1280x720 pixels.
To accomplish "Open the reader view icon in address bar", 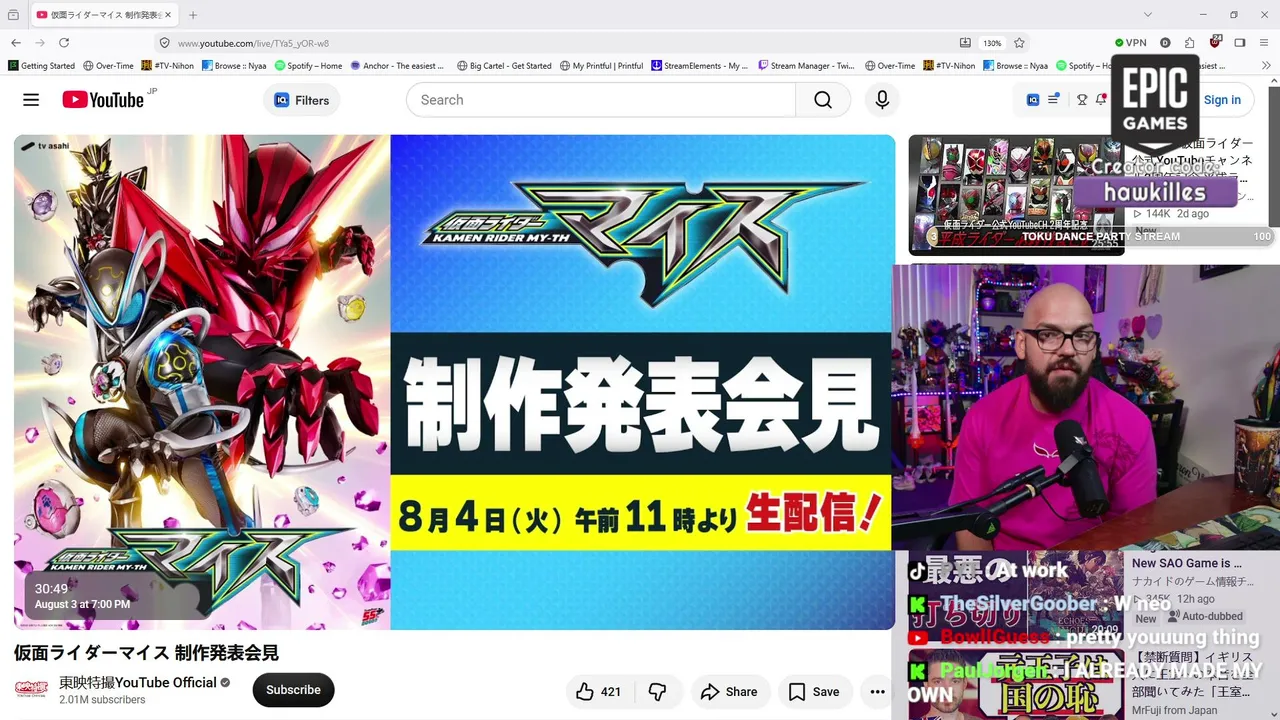I will (x=965, y=43).
